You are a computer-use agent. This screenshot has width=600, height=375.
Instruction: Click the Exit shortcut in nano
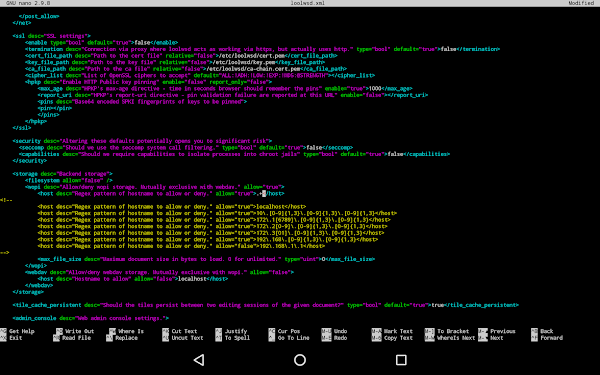(x=11, y=338)
